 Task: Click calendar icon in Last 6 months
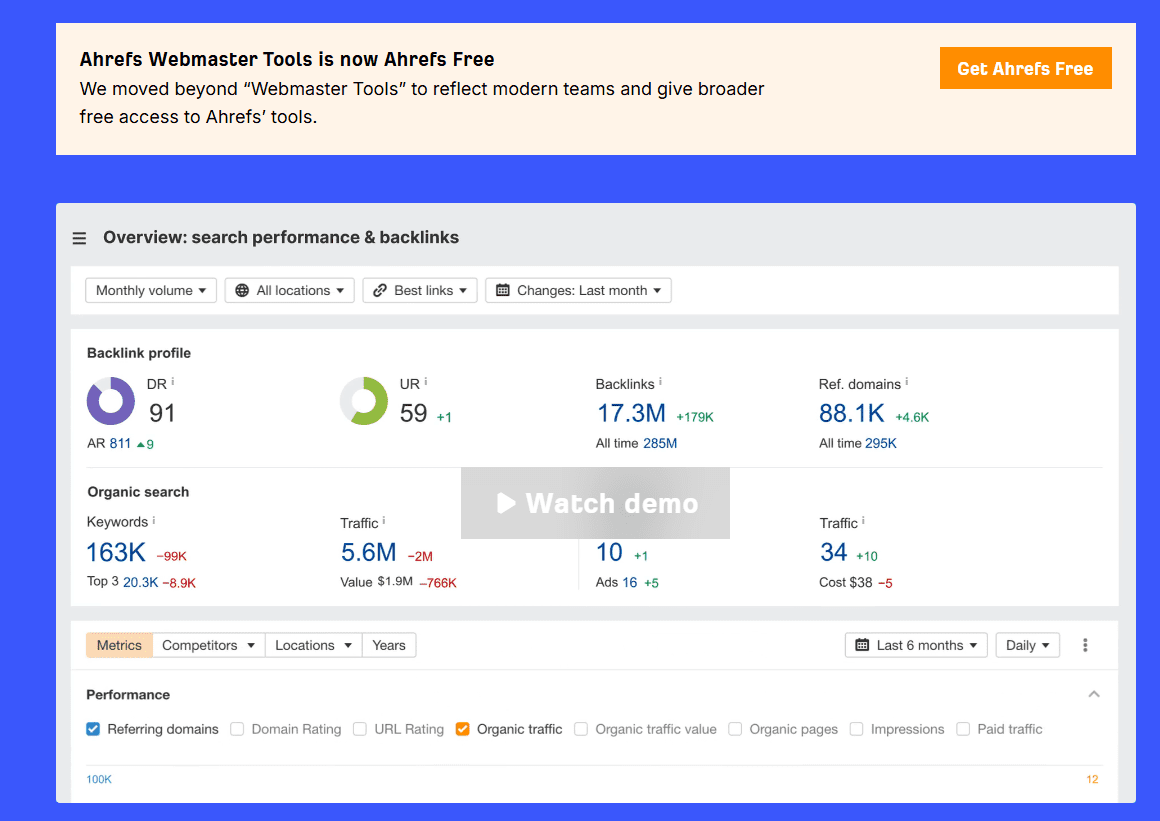pos(862,645)
